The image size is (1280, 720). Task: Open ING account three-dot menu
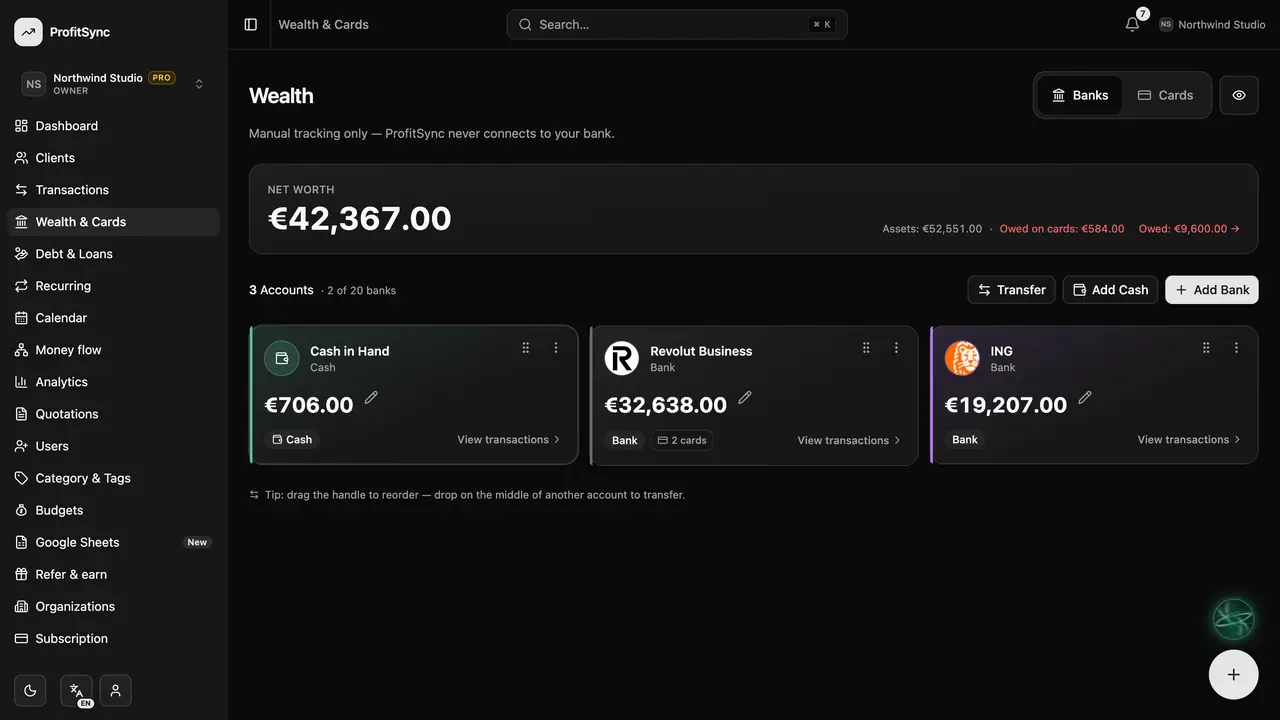pos(1236,348)
